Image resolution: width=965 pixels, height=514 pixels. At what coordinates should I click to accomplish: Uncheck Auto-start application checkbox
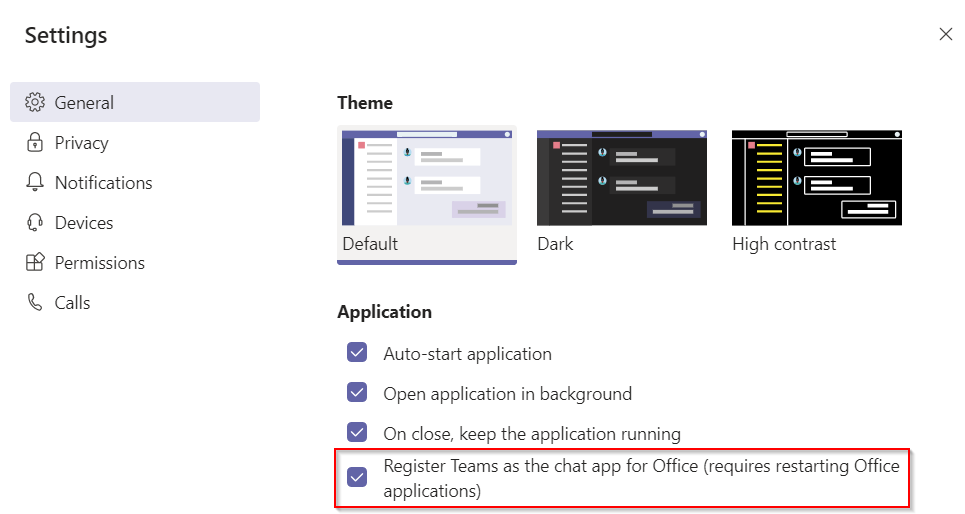pos(357,353)
